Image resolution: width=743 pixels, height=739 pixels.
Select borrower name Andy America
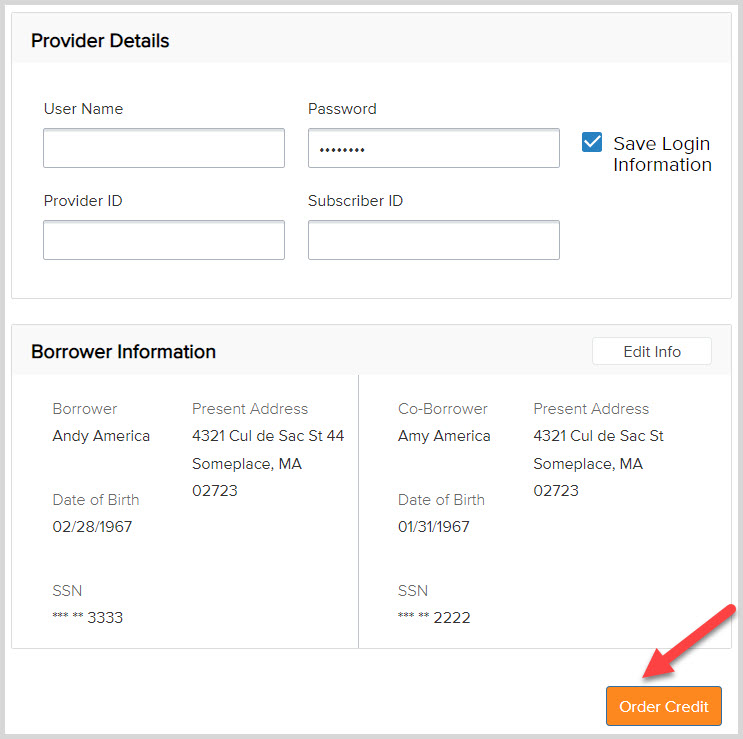click(101, 436)
